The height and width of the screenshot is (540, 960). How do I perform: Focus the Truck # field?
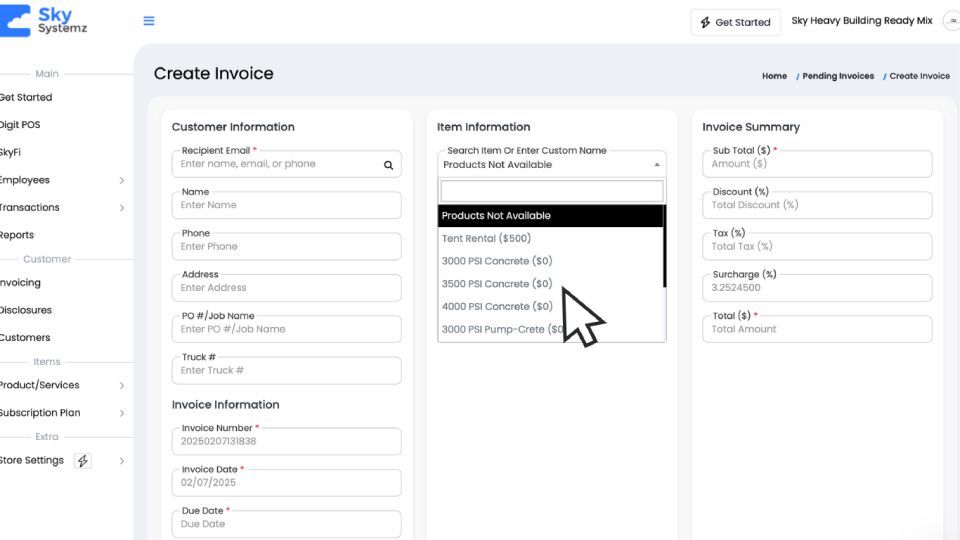(x=287, y=371)
